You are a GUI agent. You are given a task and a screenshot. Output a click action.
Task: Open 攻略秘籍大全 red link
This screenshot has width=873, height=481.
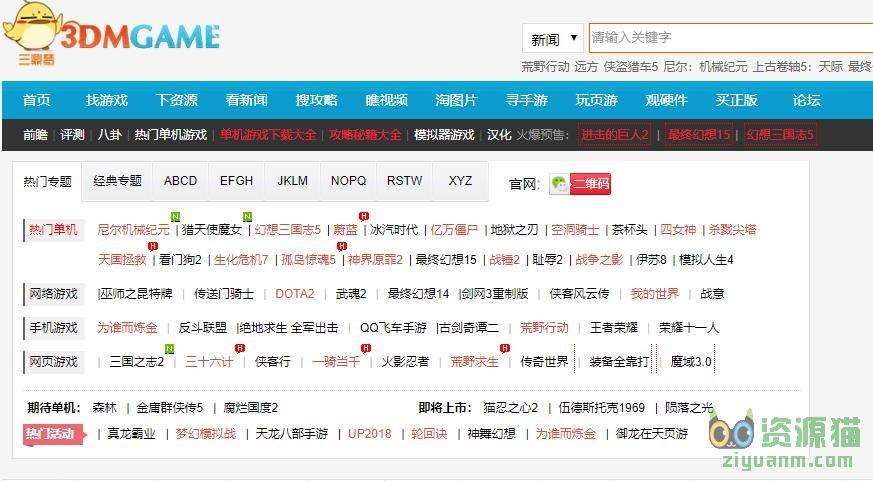point(365,135)
